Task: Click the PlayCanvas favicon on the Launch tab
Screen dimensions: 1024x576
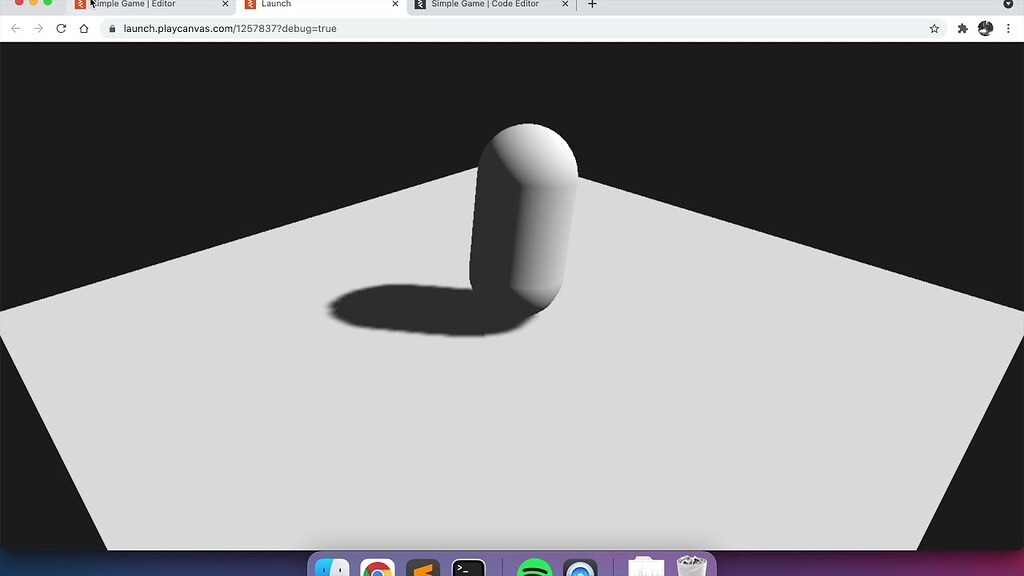Action: click(252, 4)
